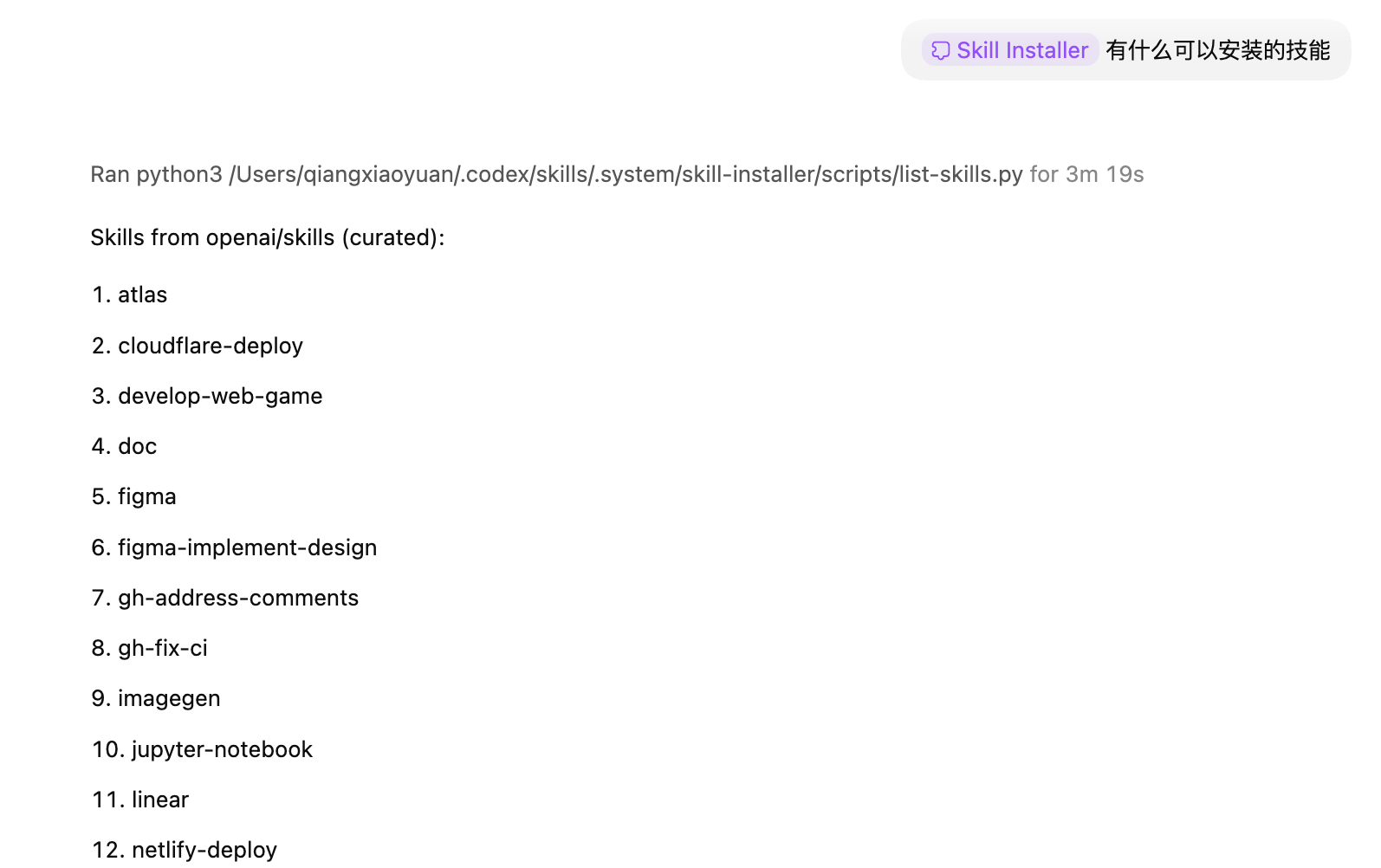Select the 'jupyter-notebook' skill entry

[x=222, y=749]
